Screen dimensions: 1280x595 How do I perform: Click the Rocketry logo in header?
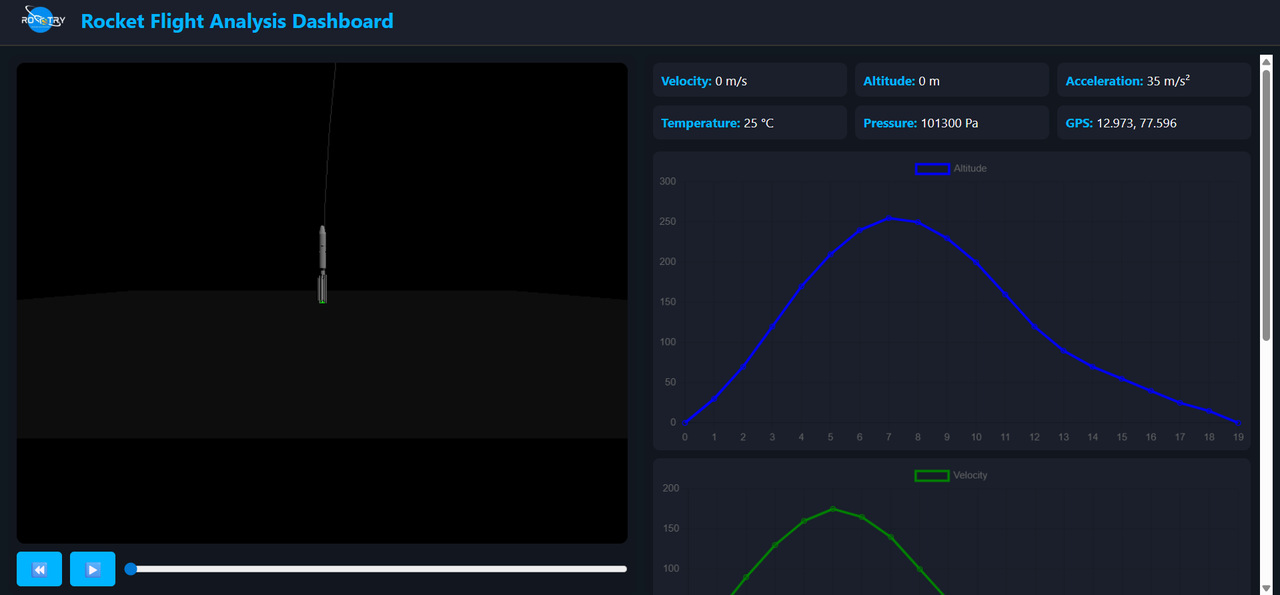pos(42,20)
